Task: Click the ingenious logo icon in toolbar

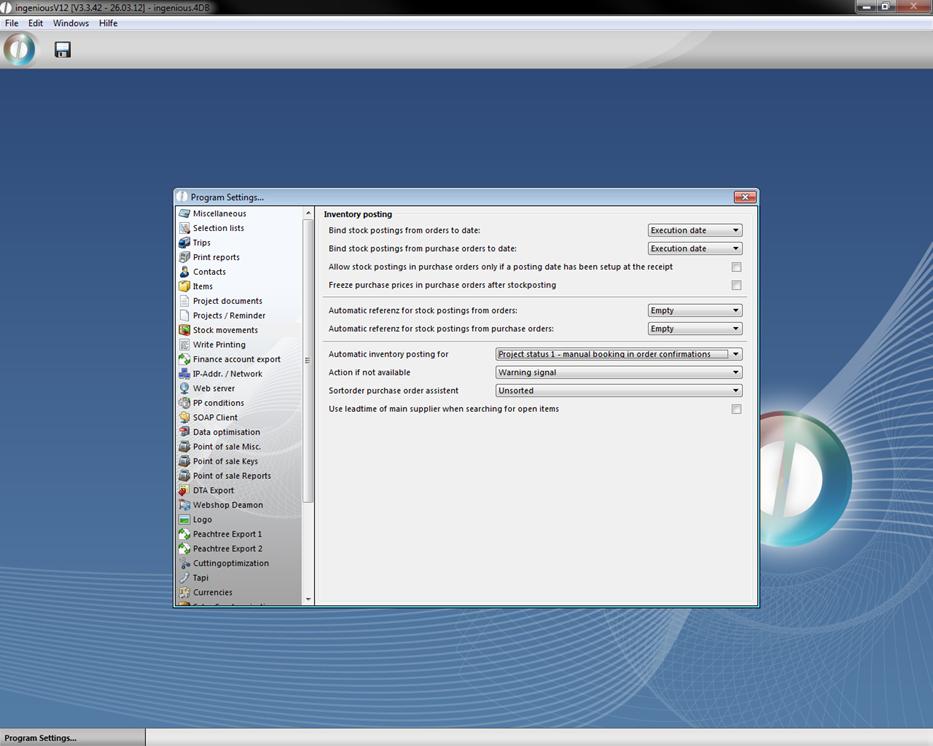Action: click(19, 49)
